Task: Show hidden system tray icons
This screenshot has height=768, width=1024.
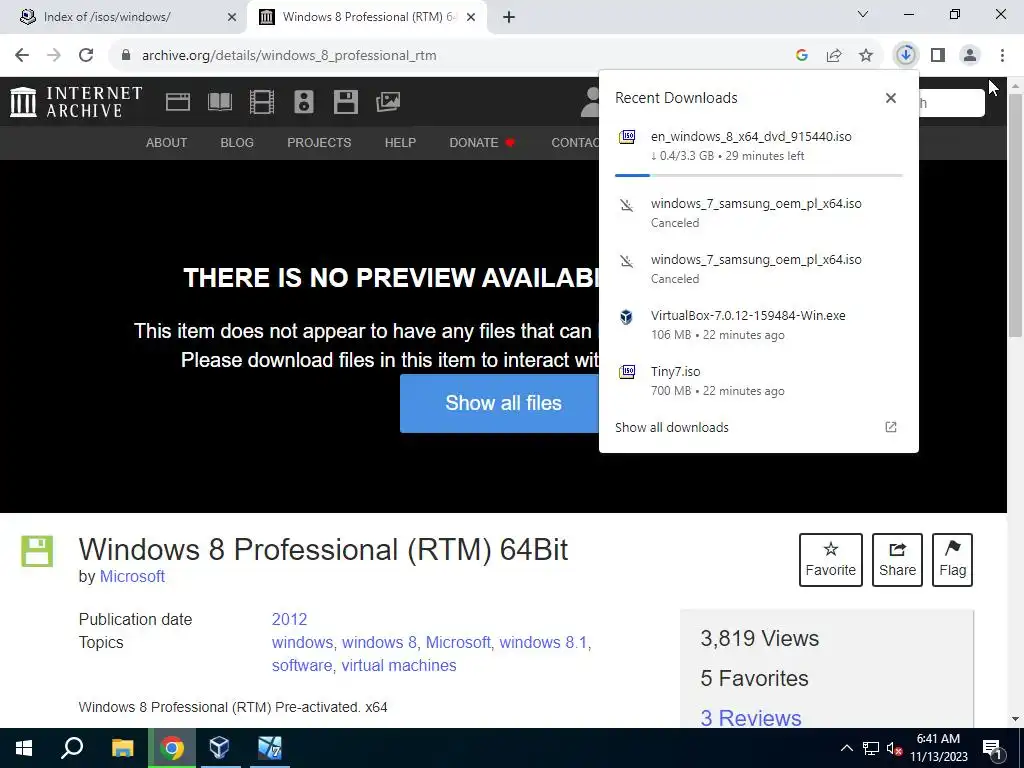Action: pos(846,748)
